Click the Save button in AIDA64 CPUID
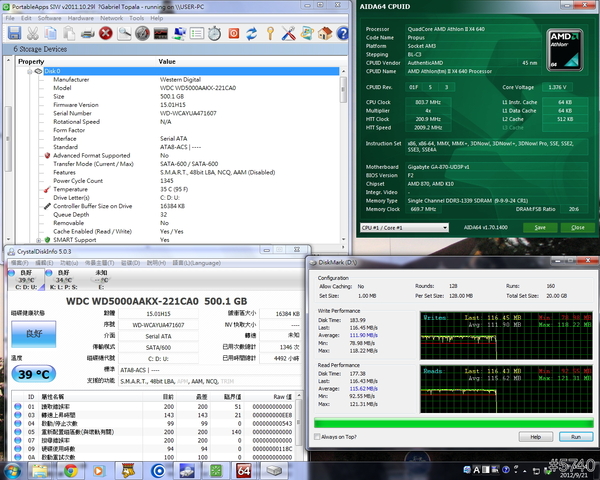This screenshot has width=600, height=480. pyautogui.click(x=540, y=227)
